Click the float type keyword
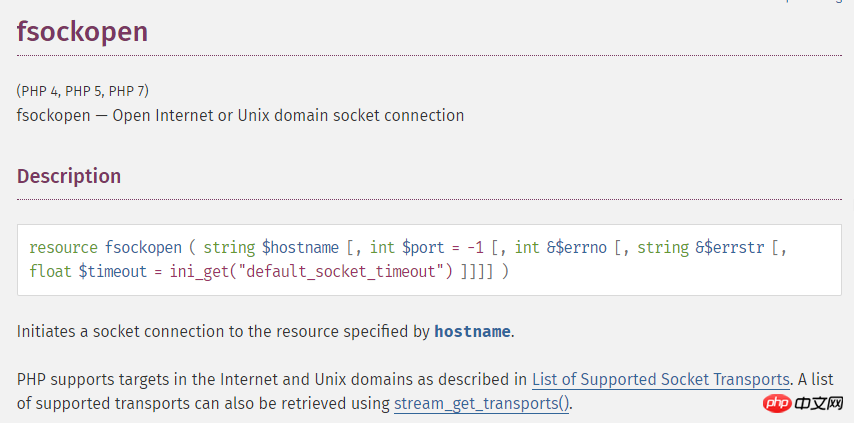 [x=49, y=271]
